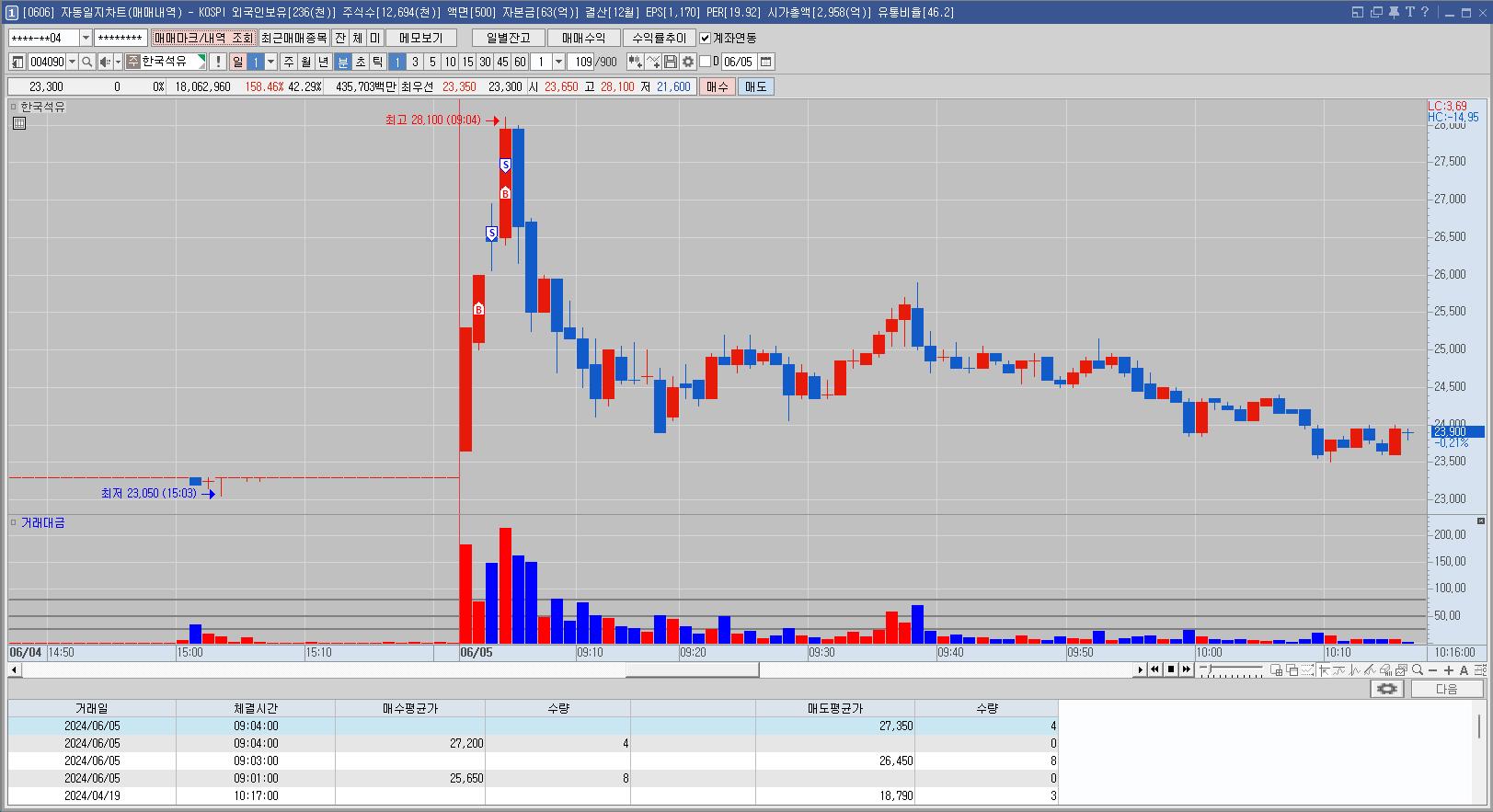Click the crosshair cursor tool icon
Viewport: 1493px width, 812px height.
(x=1324, y=670)
